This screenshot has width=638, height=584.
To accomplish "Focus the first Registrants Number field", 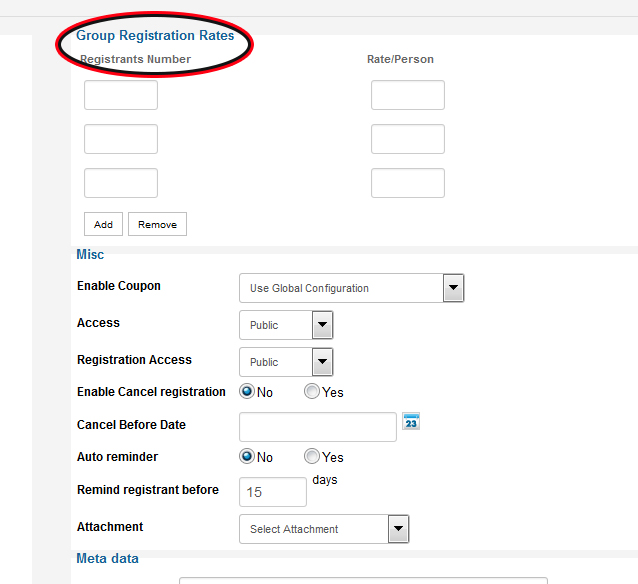I will 121,96.
